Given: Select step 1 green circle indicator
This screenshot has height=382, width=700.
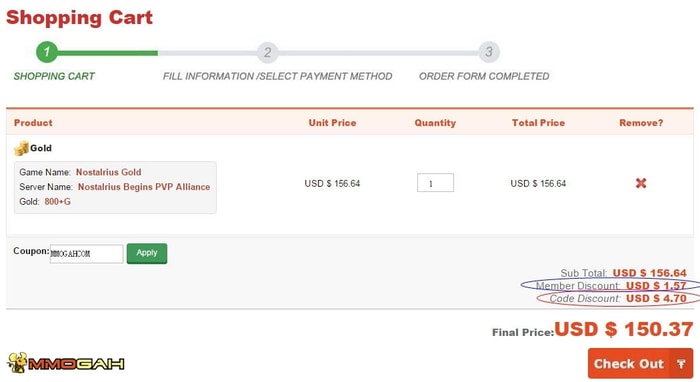Looking at the screenshot, I should (47, 52).
